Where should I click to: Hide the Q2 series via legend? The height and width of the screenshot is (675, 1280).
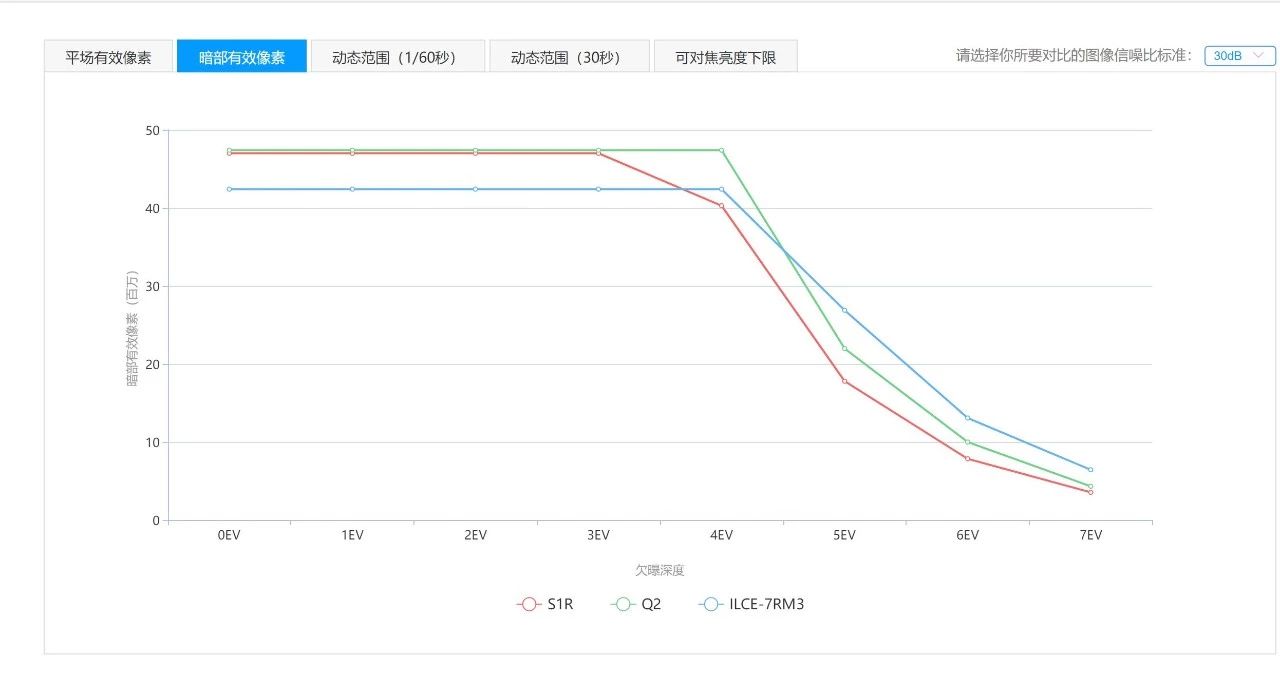(637, 604)
